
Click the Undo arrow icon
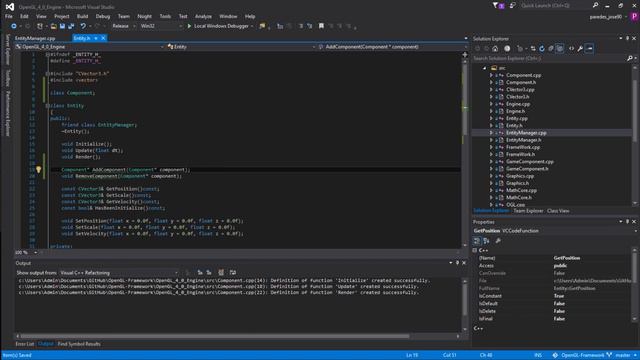83,26
